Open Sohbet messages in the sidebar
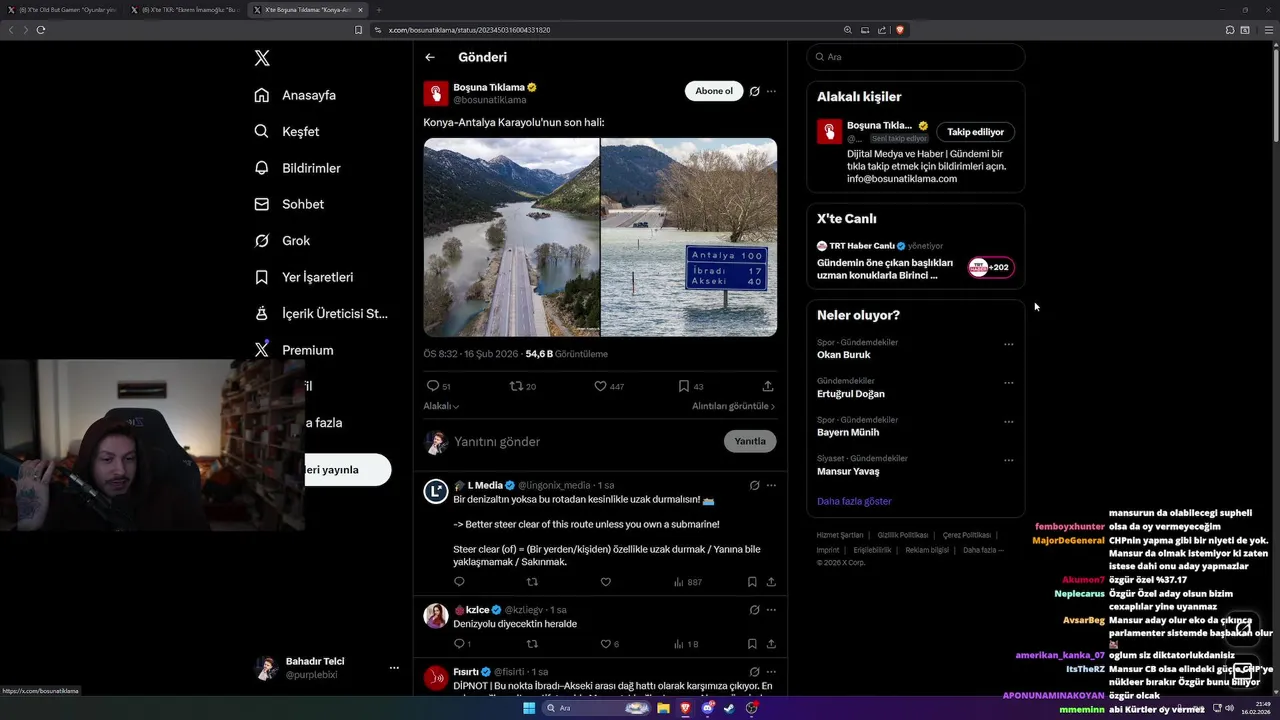The width and height of the screenshot is (1280, 720). [x=289, y=204]
